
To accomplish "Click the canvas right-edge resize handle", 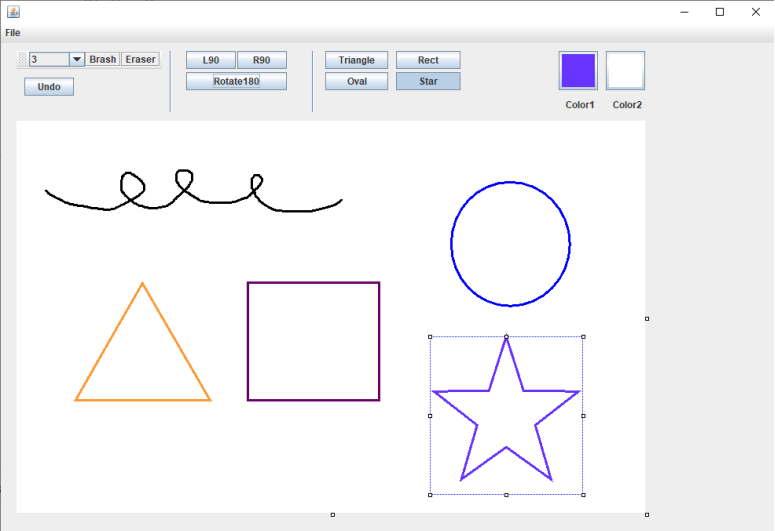I will pyautogui.click(x=647, y=319).
